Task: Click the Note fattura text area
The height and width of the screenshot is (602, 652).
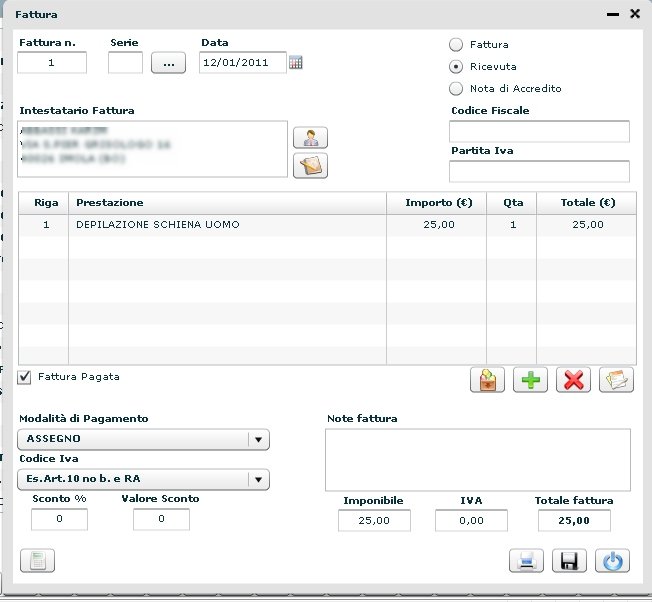Action: click(x=478, y=460)
